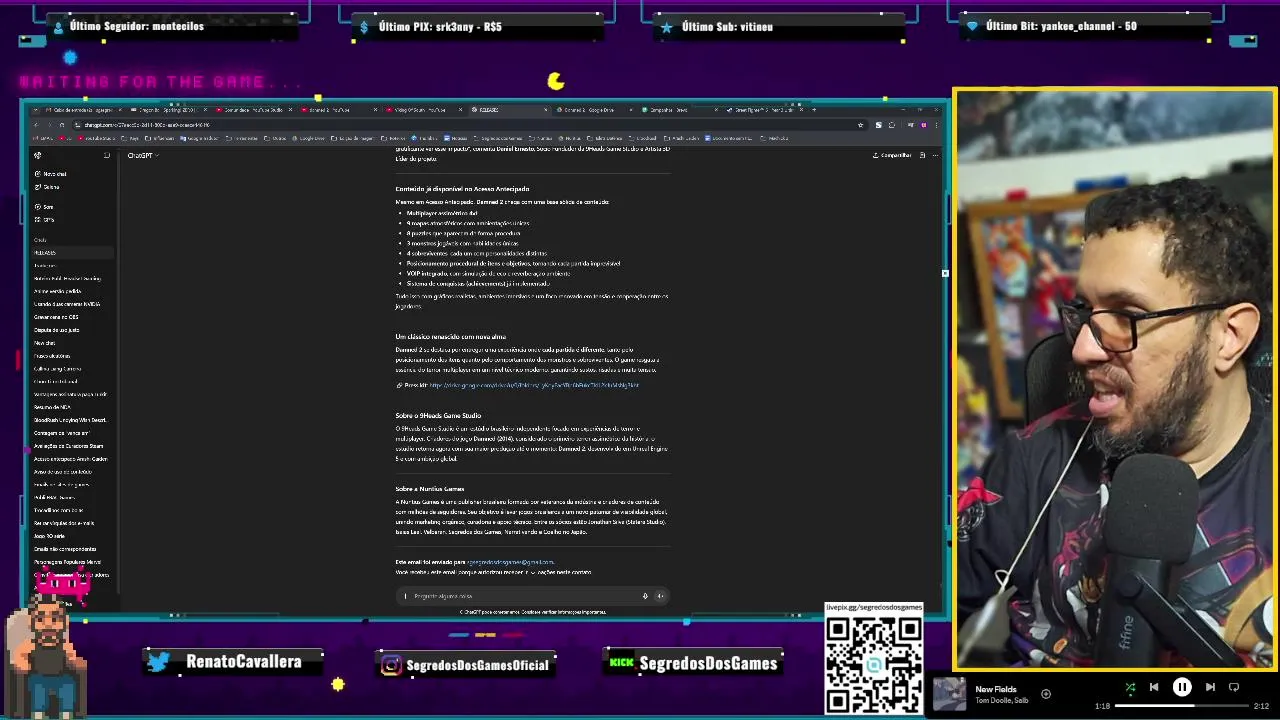Open the Press kit Google Drive link

pos(534,385)
